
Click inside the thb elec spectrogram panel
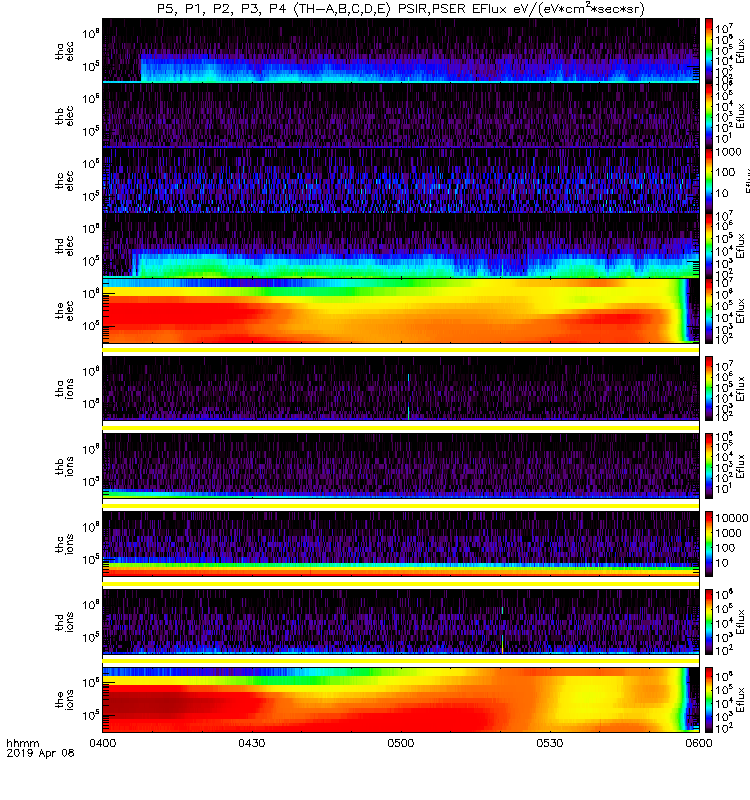point(401,115)
